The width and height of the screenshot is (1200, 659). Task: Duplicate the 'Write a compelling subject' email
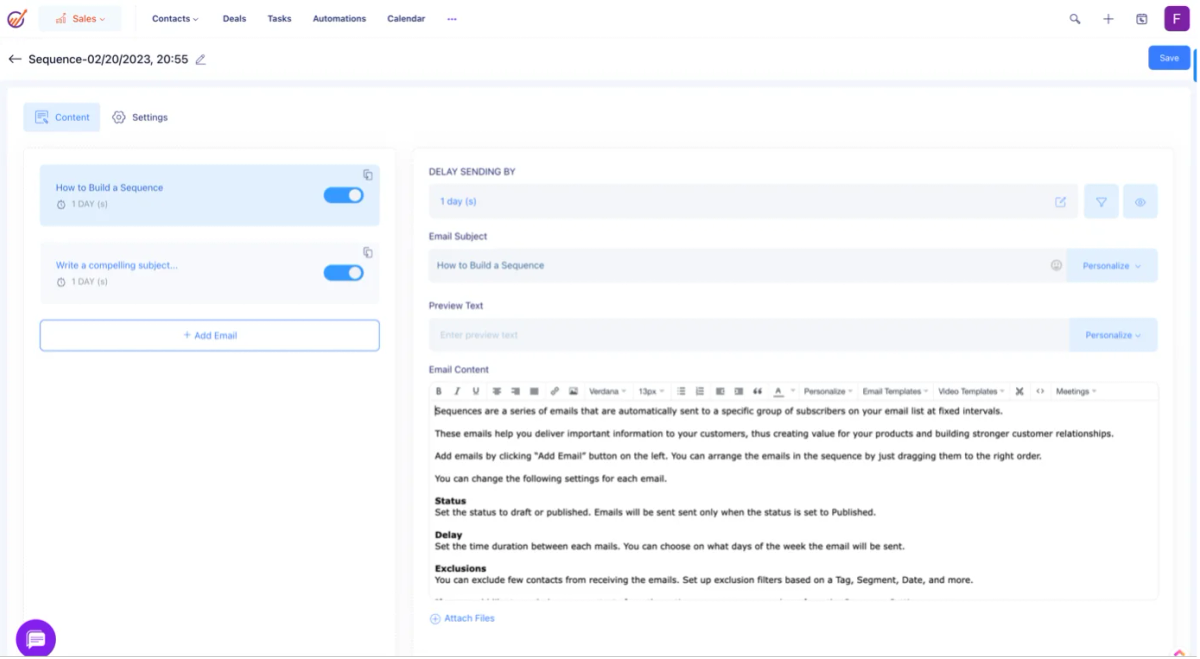click(x=368, y=253)
